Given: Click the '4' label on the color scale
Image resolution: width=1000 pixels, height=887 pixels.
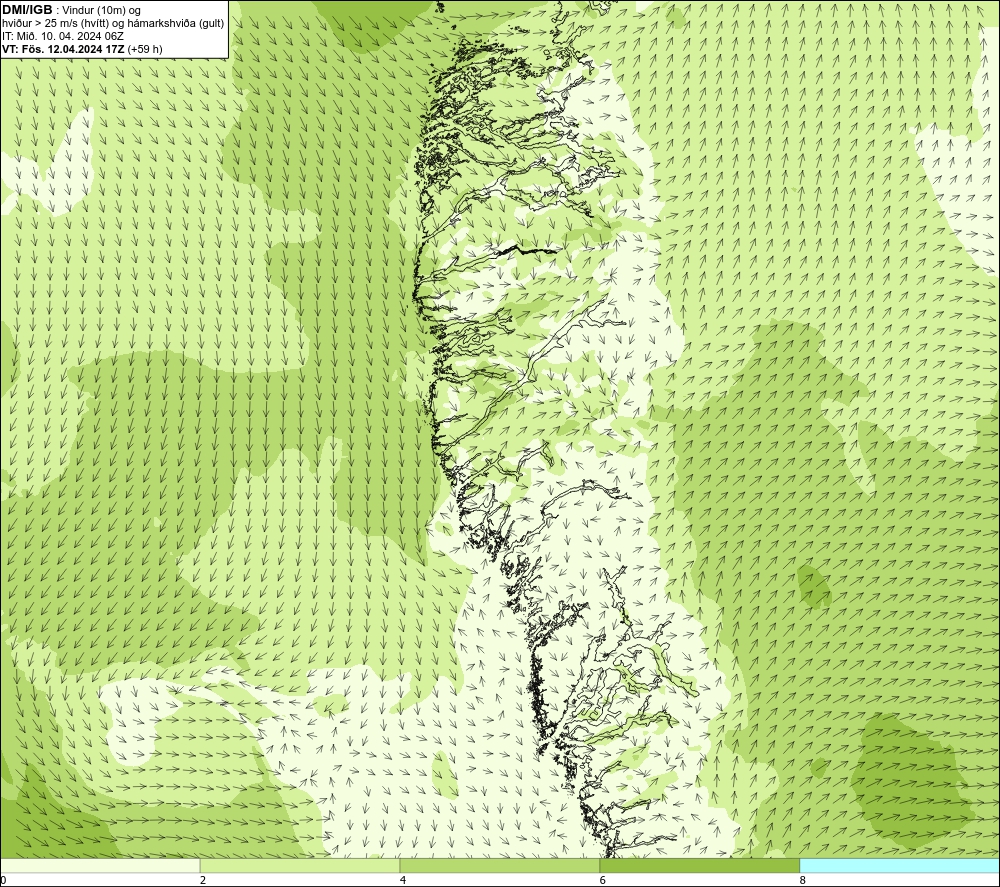Looking at the screenshot, I should [x=403, y=880].
